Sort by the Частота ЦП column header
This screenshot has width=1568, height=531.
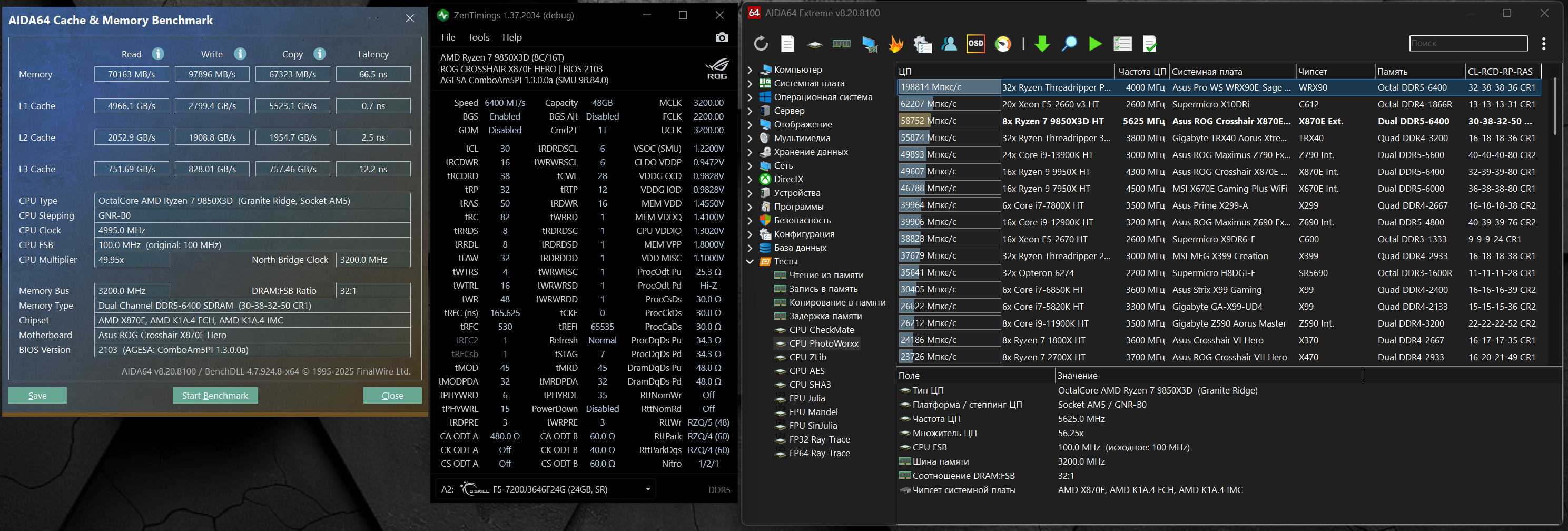(x=1142, y=72)
